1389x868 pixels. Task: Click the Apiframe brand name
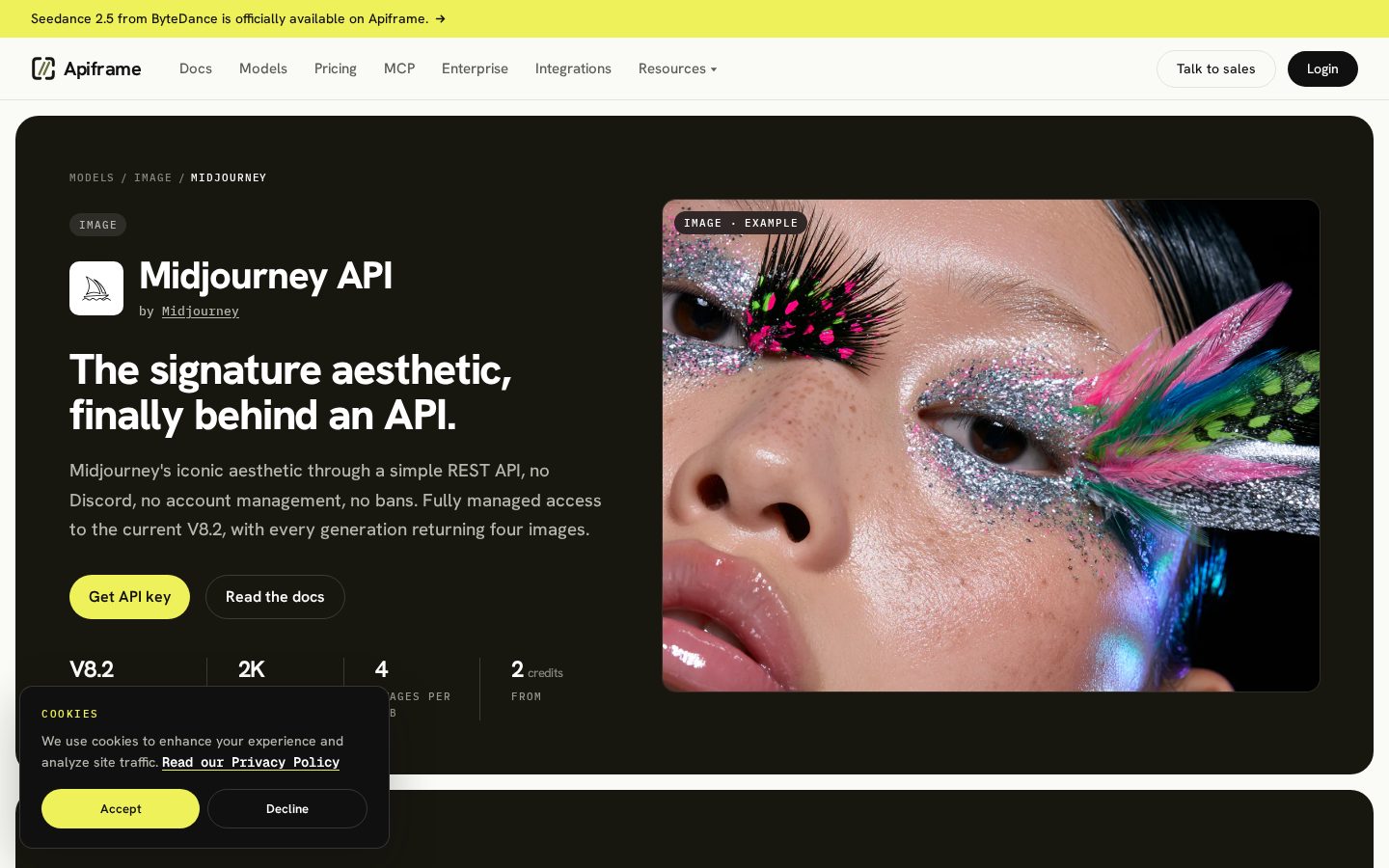[102, 68]
